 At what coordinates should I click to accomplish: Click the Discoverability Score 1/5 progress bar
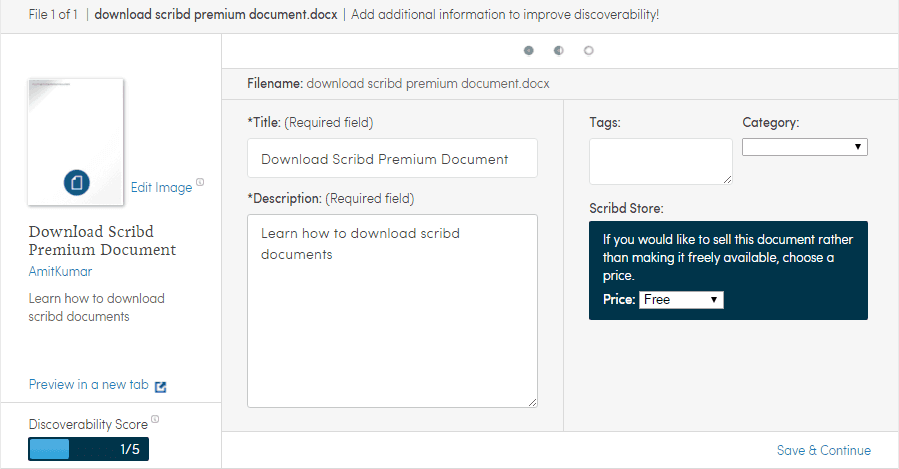[x=88, y=449]
